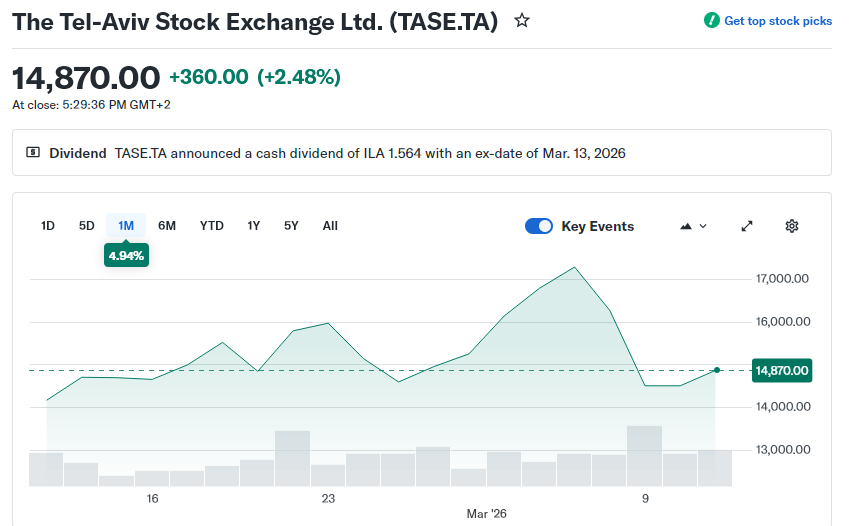Click the dividend icon in the banner
This screenshot has height=526, width=855.
(x=33, y=153)
